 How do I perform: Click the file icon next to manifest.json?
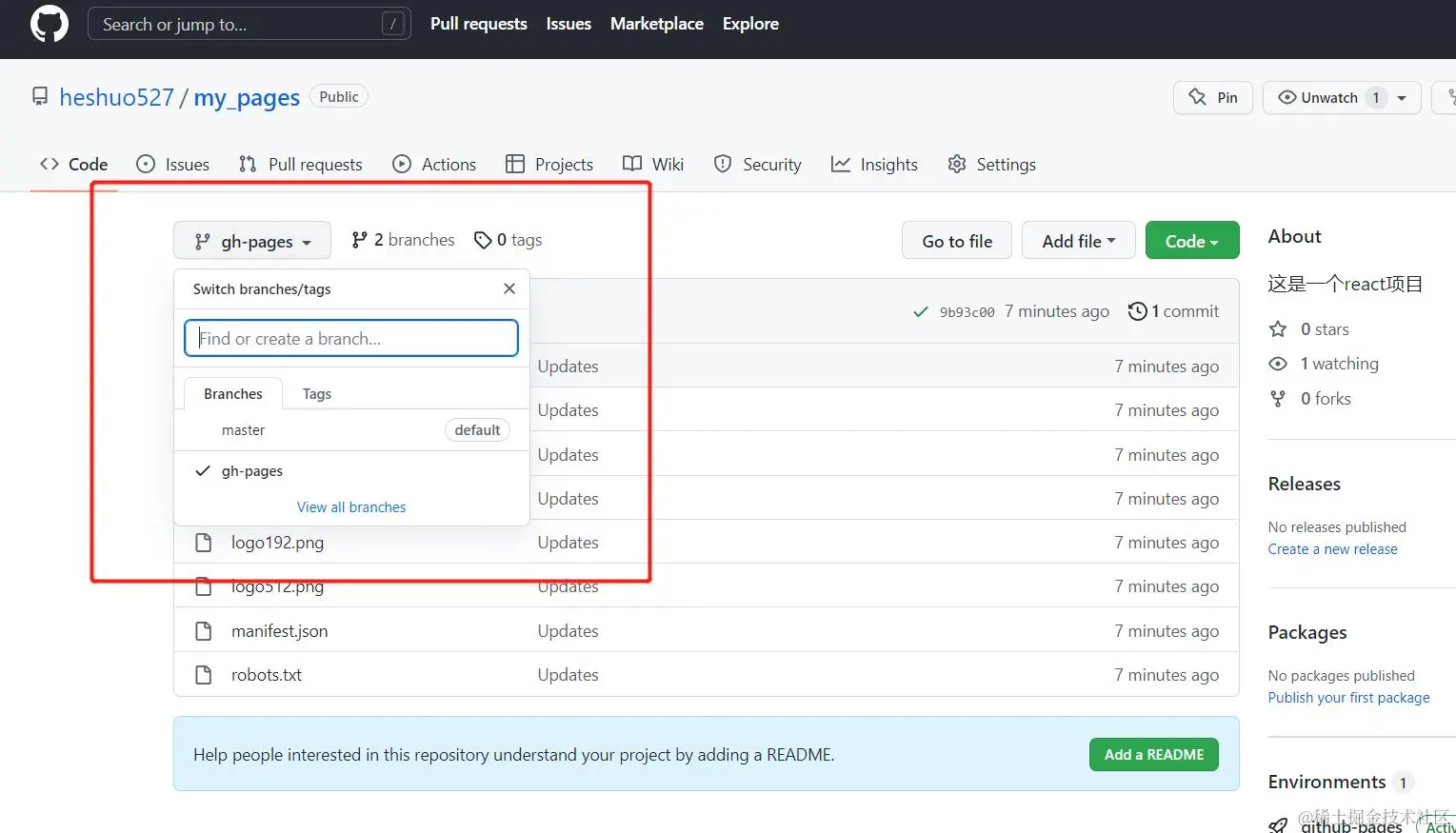[203, 631]
